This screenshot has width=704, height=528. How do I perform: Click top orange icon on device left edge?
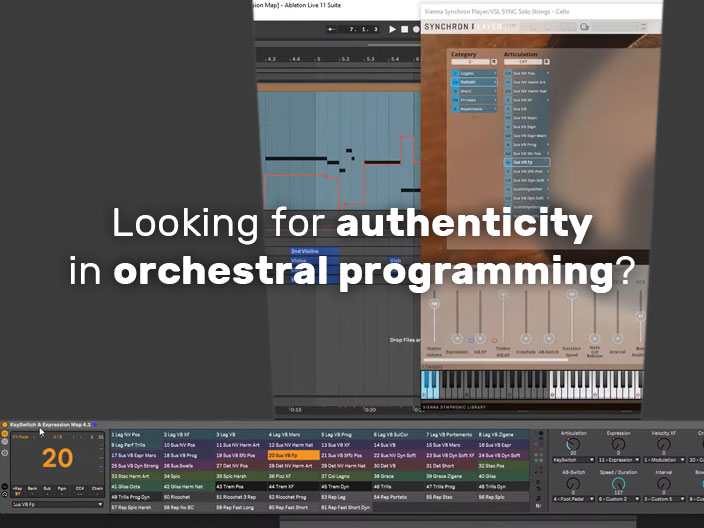pos(4,434)
